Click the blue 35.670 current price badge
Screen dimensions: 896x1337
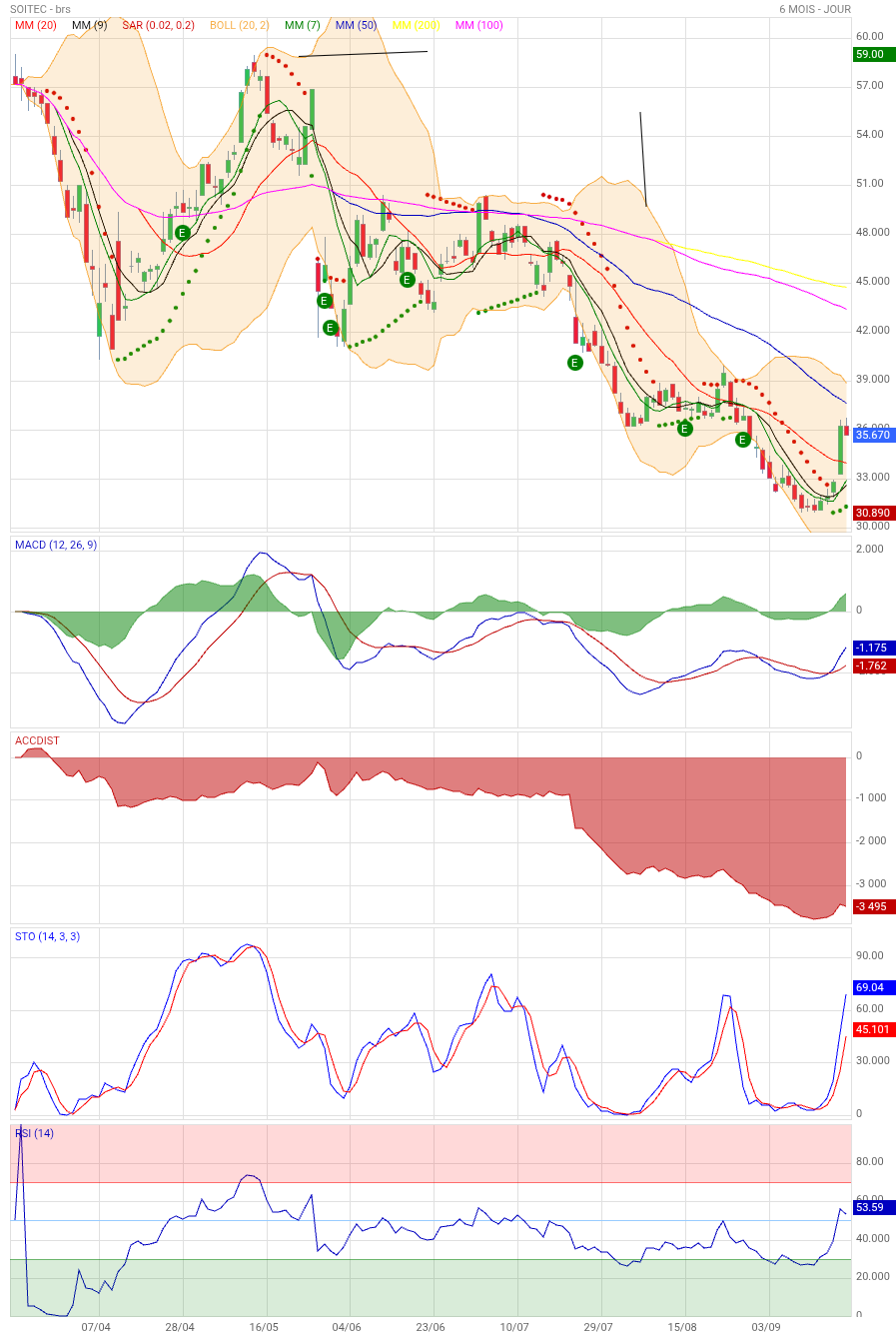pyautogui.click(x=874, y=435)
